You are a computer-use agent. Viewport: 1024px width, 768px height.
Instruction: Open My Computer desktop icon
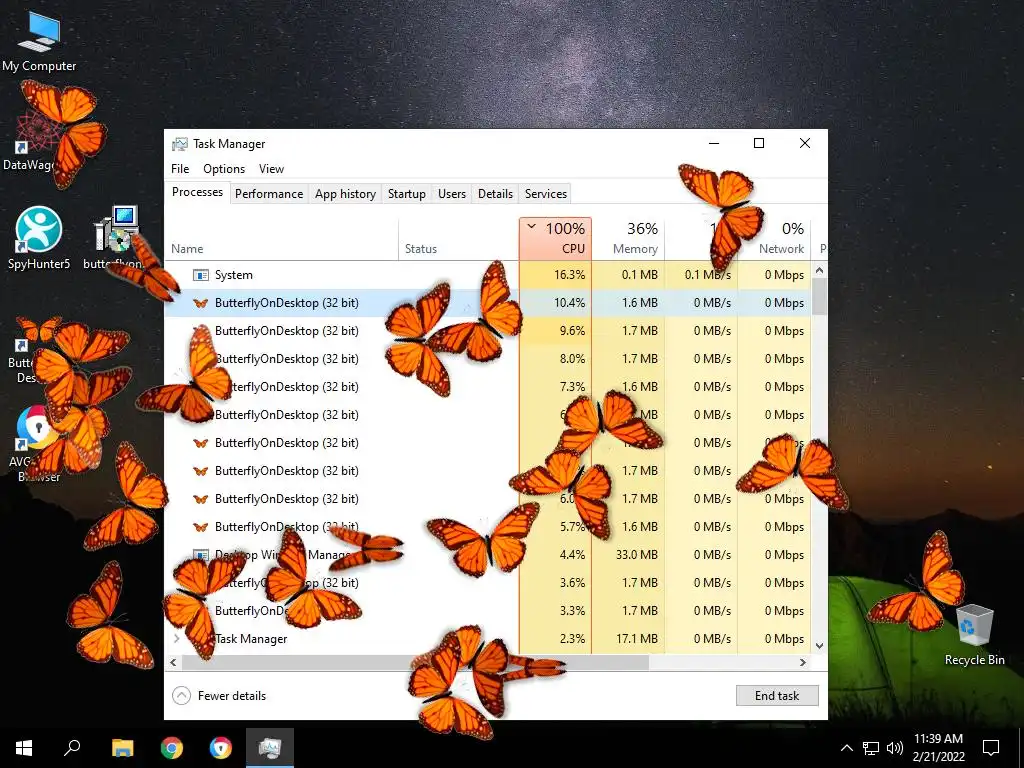pos(39,39)
